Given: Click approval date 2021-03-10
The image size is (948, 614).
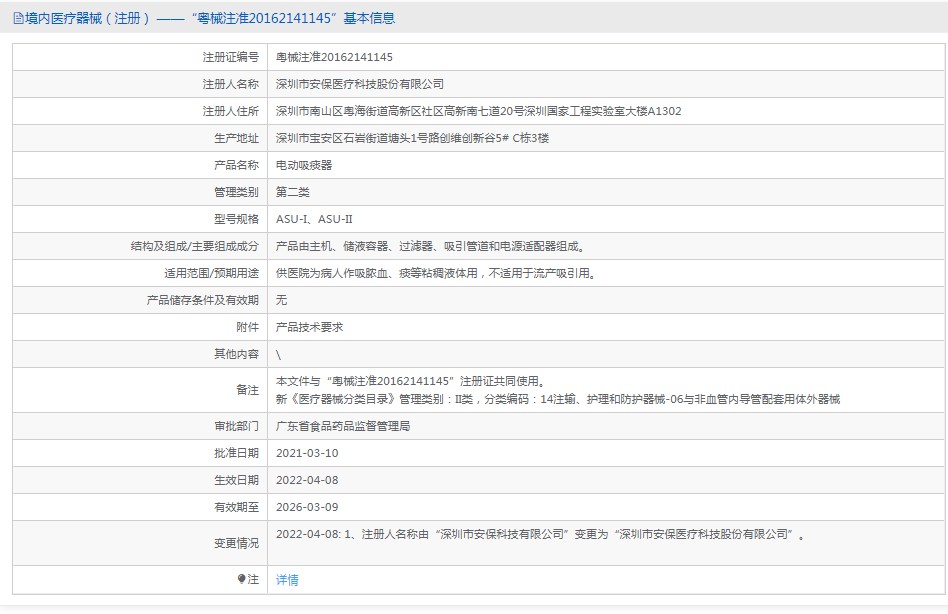Looking at the screenshot, I should click(x=307, y=453).
